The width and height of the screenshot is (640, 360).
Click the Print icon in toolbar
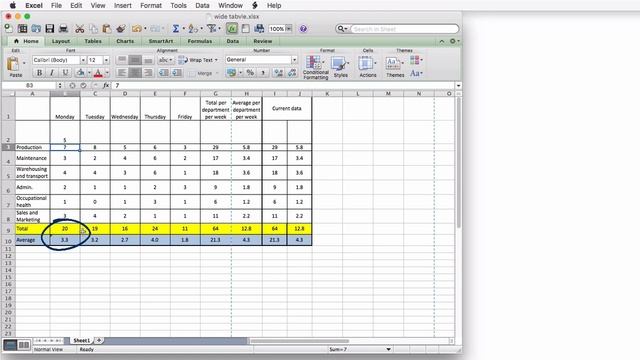coord(63,28)
